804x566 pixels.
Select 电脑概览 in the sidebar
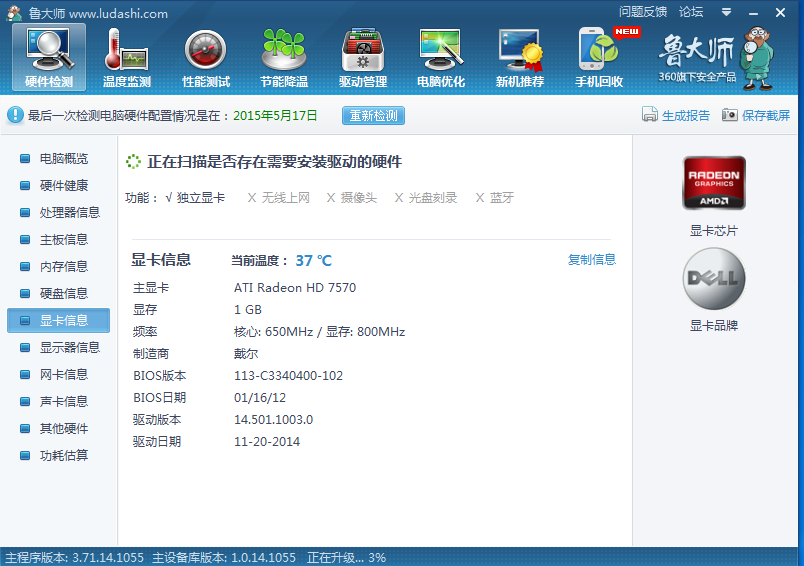click(63, 158)
